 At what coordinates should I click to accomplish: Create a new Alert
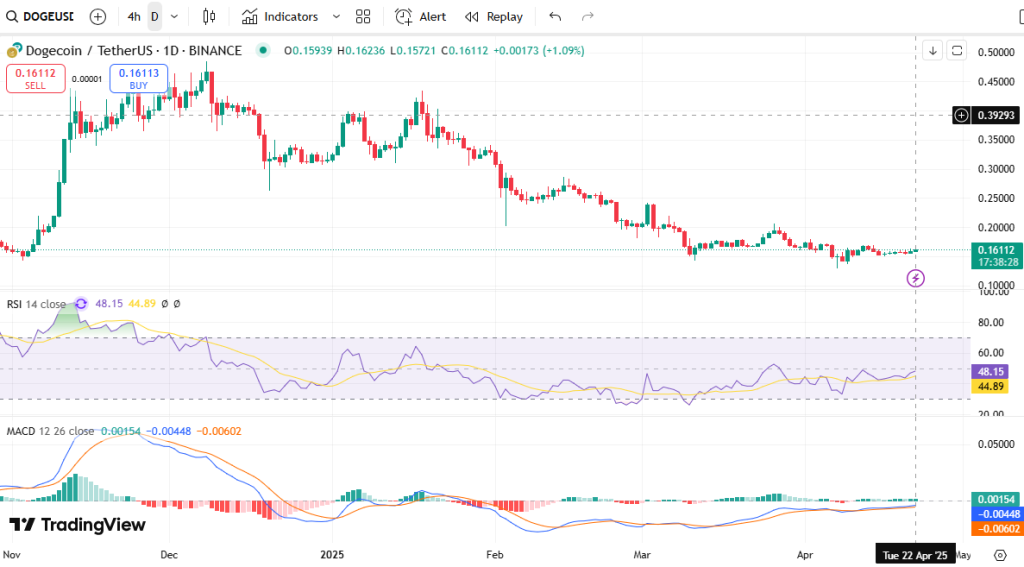click(x=421, y=16)
